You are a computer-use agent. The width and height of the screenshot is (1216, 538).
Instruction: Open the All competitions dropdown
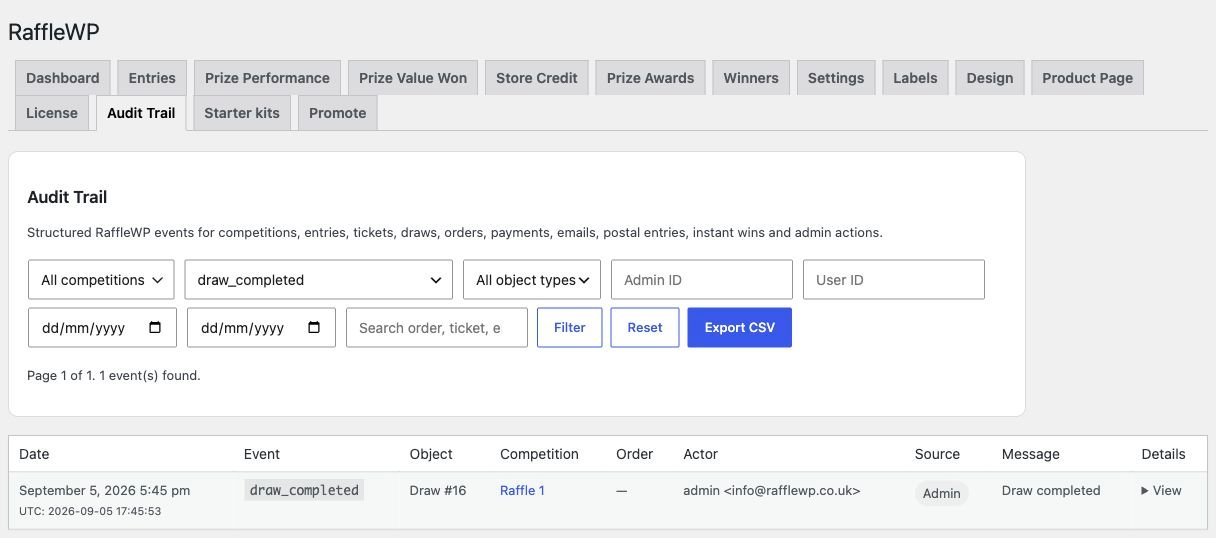pos(101,280)
